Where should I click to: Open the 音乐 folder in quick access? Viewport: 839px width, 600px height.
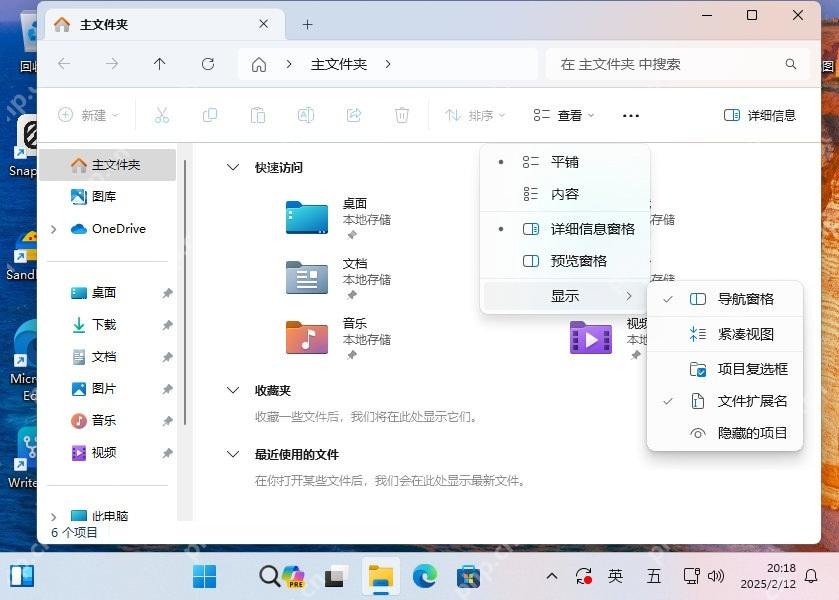click(x=307, y=337)
